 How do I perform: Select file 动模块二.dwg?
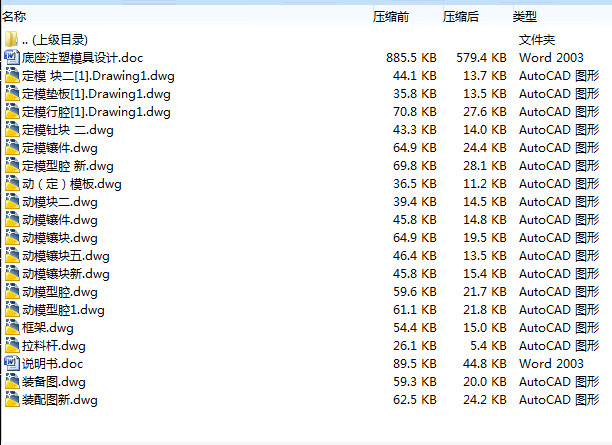(x=60, y=202)
